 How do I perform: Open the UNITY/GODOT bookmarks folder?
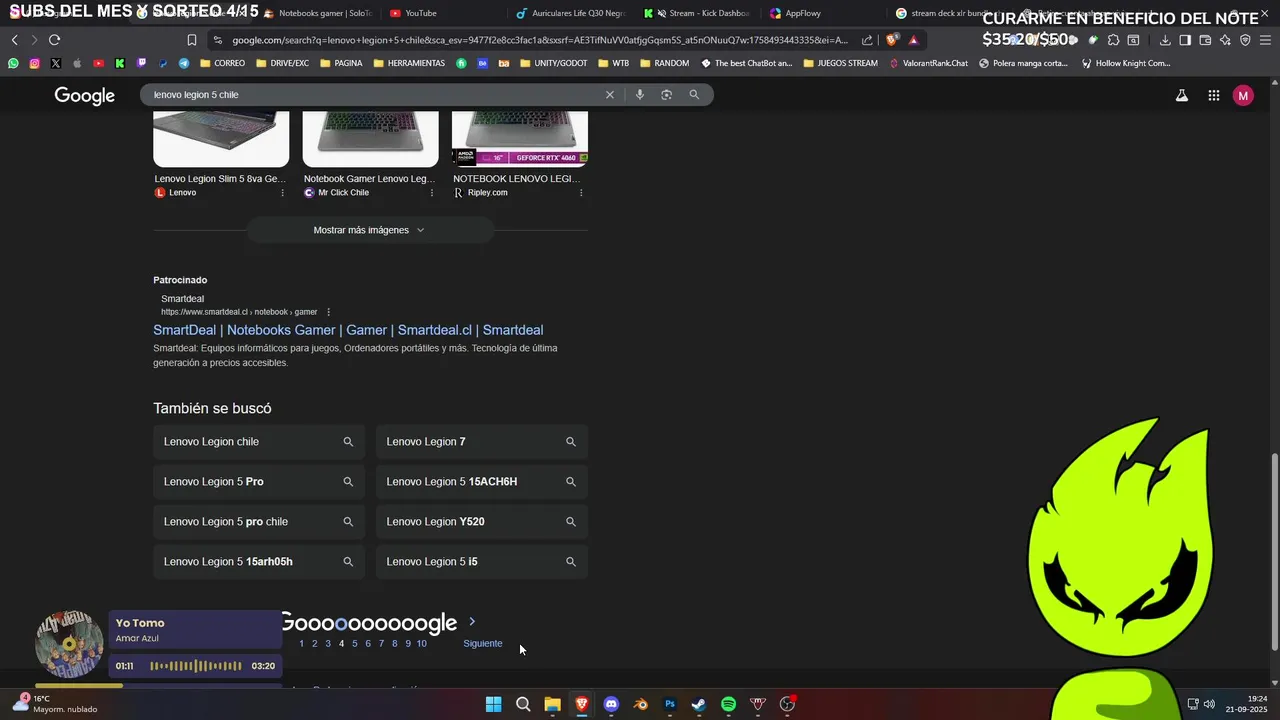[554, 63]
